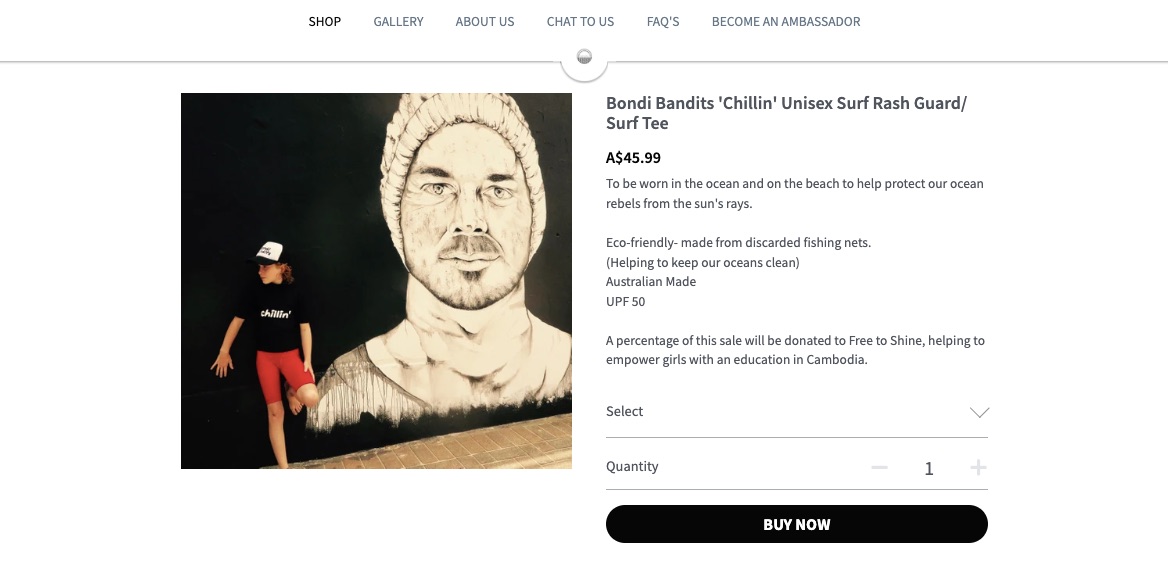
Task: Click the Bondi Bandits 'Chillin' product title
Action: tap(787, 113)
